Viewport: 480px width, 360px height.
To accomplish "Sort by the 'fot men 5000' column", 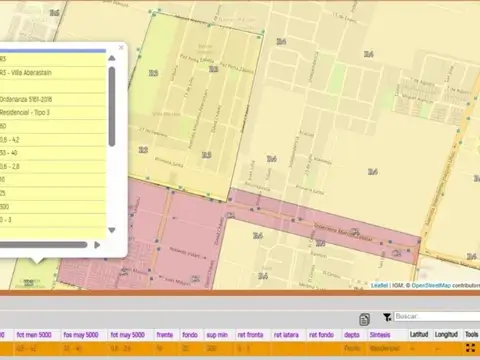I will 34,335.
